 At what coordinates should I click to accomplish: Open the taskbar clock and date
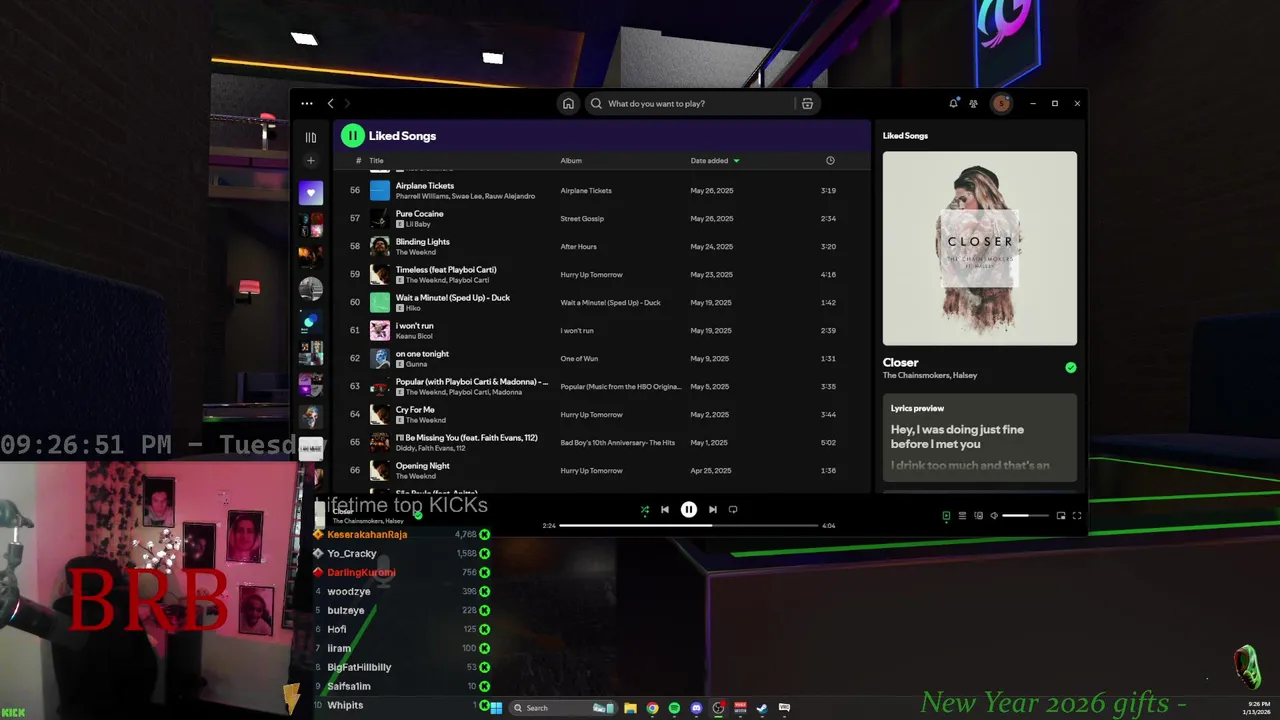[x=1258, y=708]
